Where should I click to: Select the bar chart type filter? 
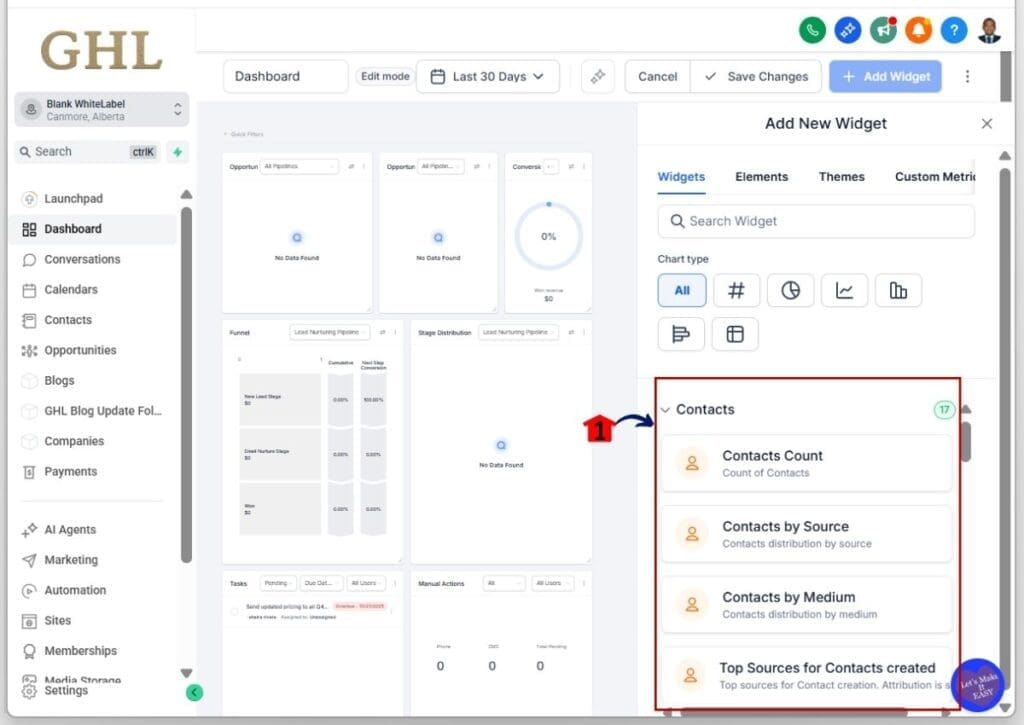tap(898, 290)
